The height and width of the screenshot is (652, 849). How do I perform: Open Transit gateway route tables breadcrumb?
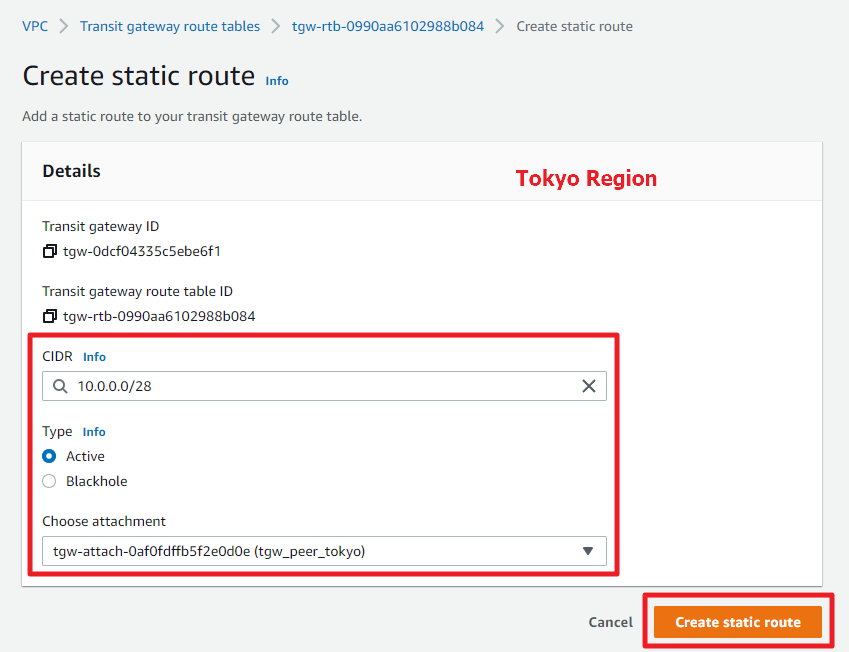(170, 26)
